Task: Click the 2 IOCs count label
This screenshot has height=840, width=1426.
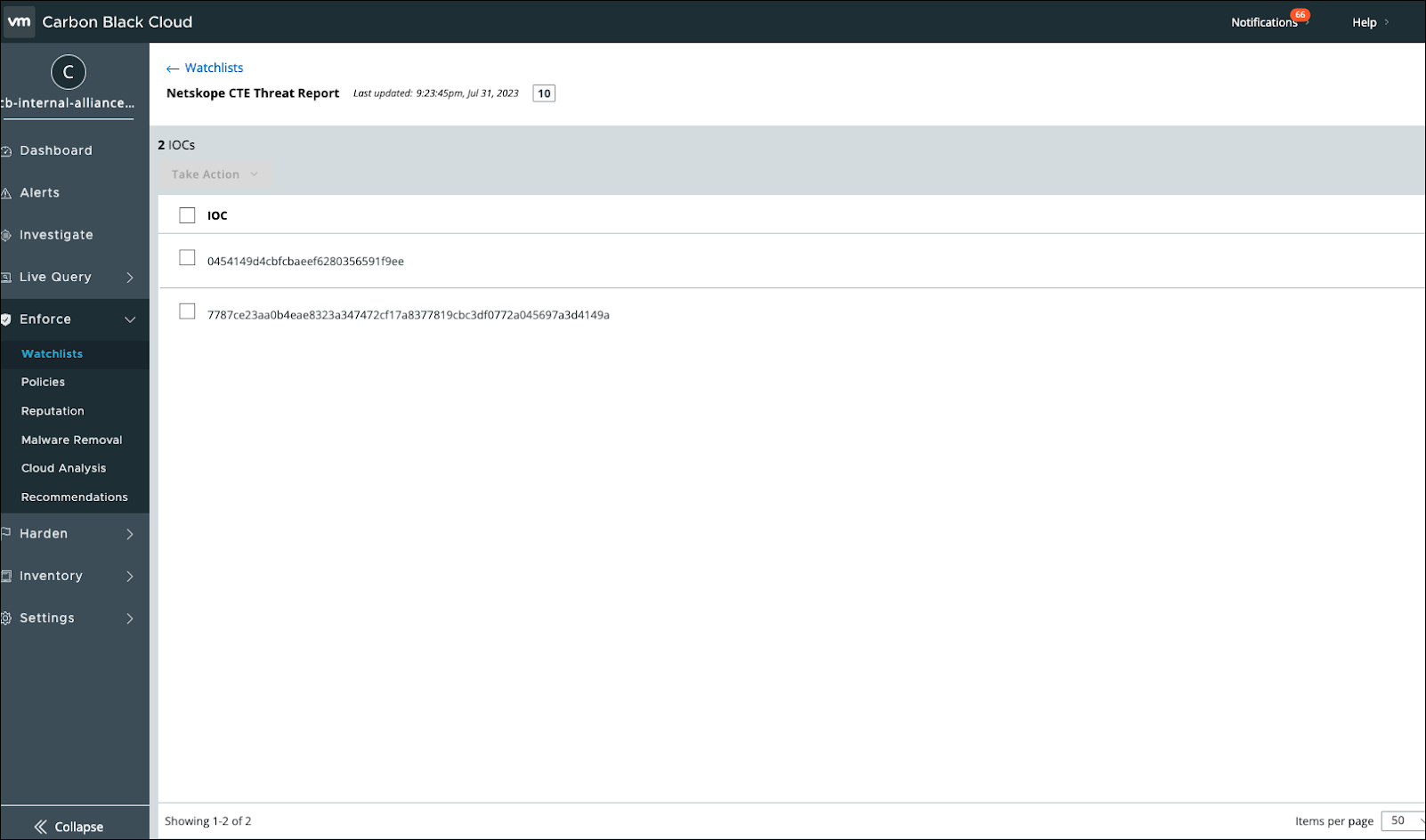Action: point(176,144)
